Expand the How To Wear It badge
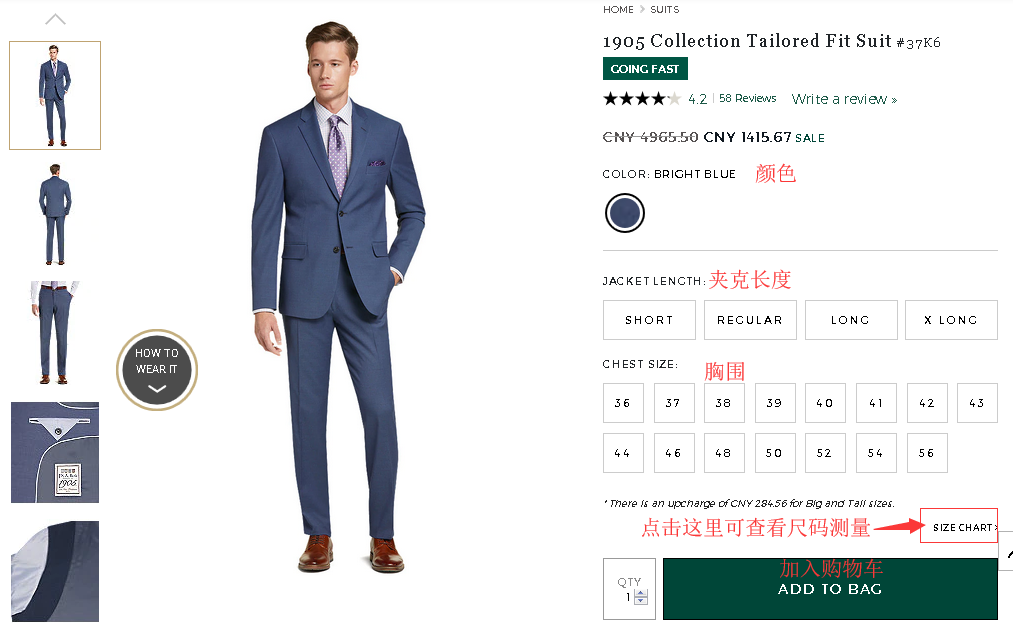The height and width of the screenshot is (633, 1013). [x=157, y=370]
